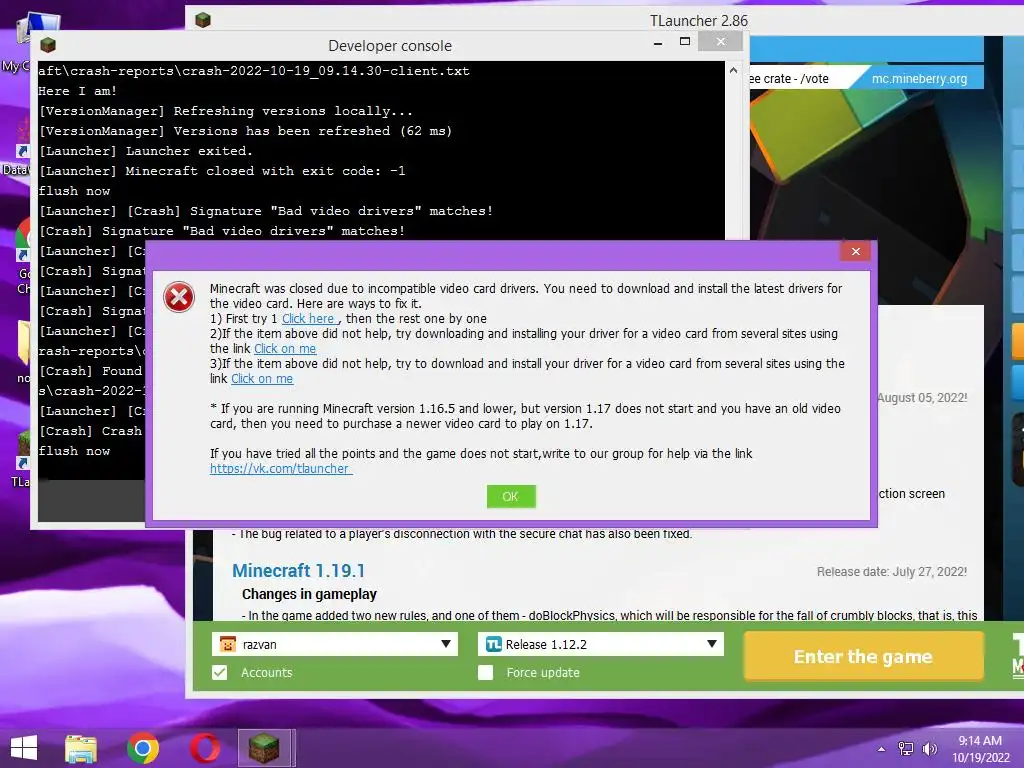The height and width of the screenshot is (768, 1024).
Task: Click Enter the game button
Action: point(863,656)
